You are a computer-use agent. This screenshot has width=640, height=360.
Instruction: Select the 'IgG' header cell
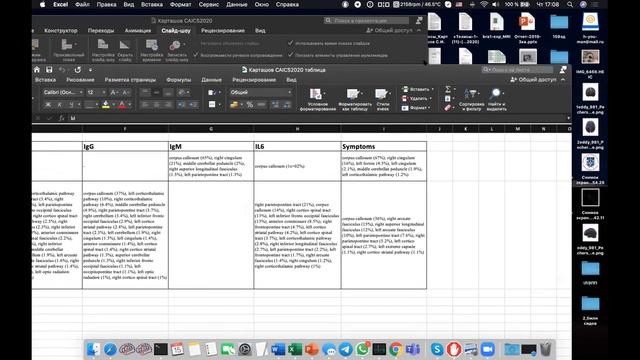pyautogui.click(x=125, y=147)
